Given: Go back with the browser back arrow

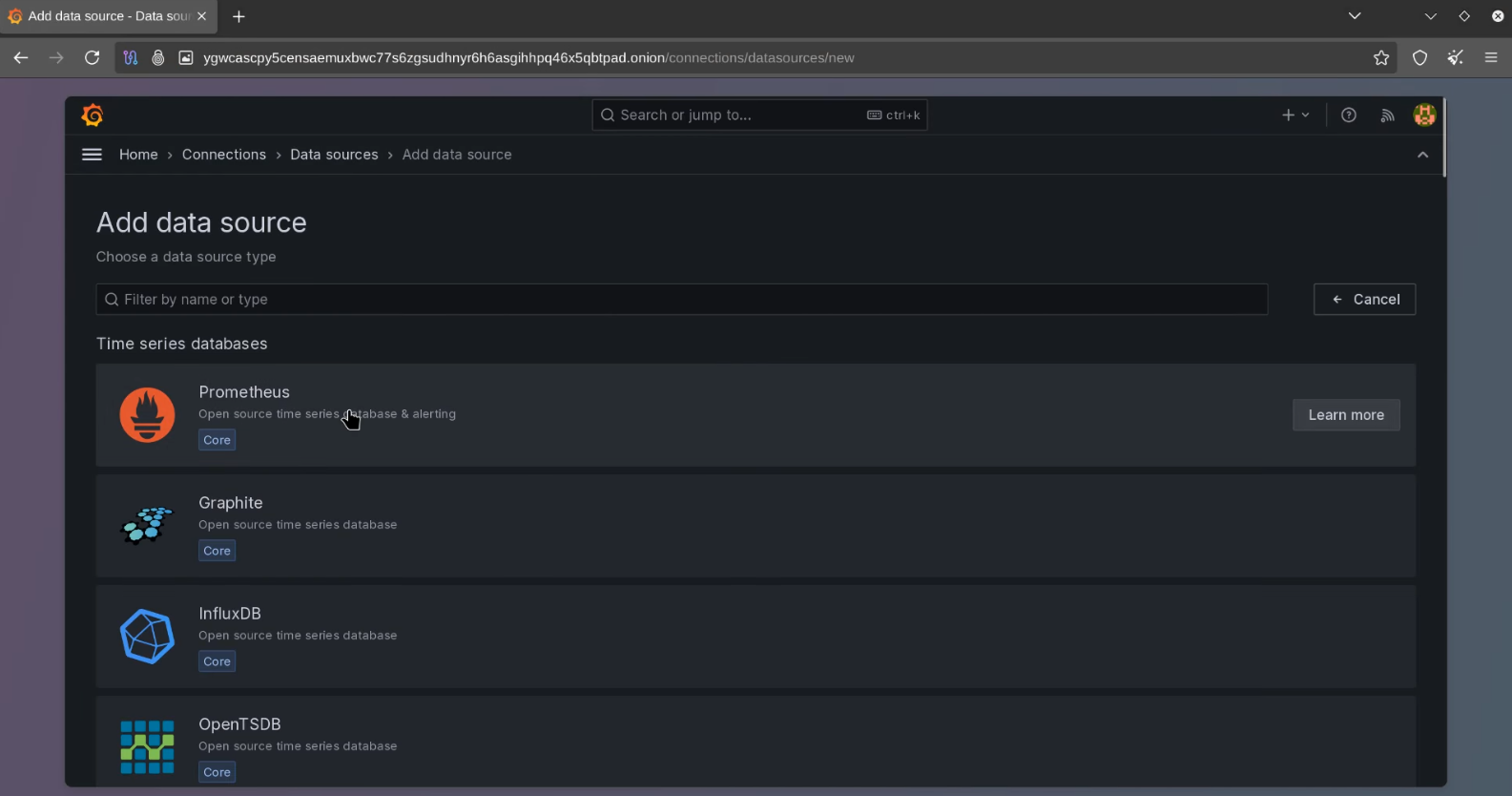Looking at the screenshot, I should coord(21,58).
